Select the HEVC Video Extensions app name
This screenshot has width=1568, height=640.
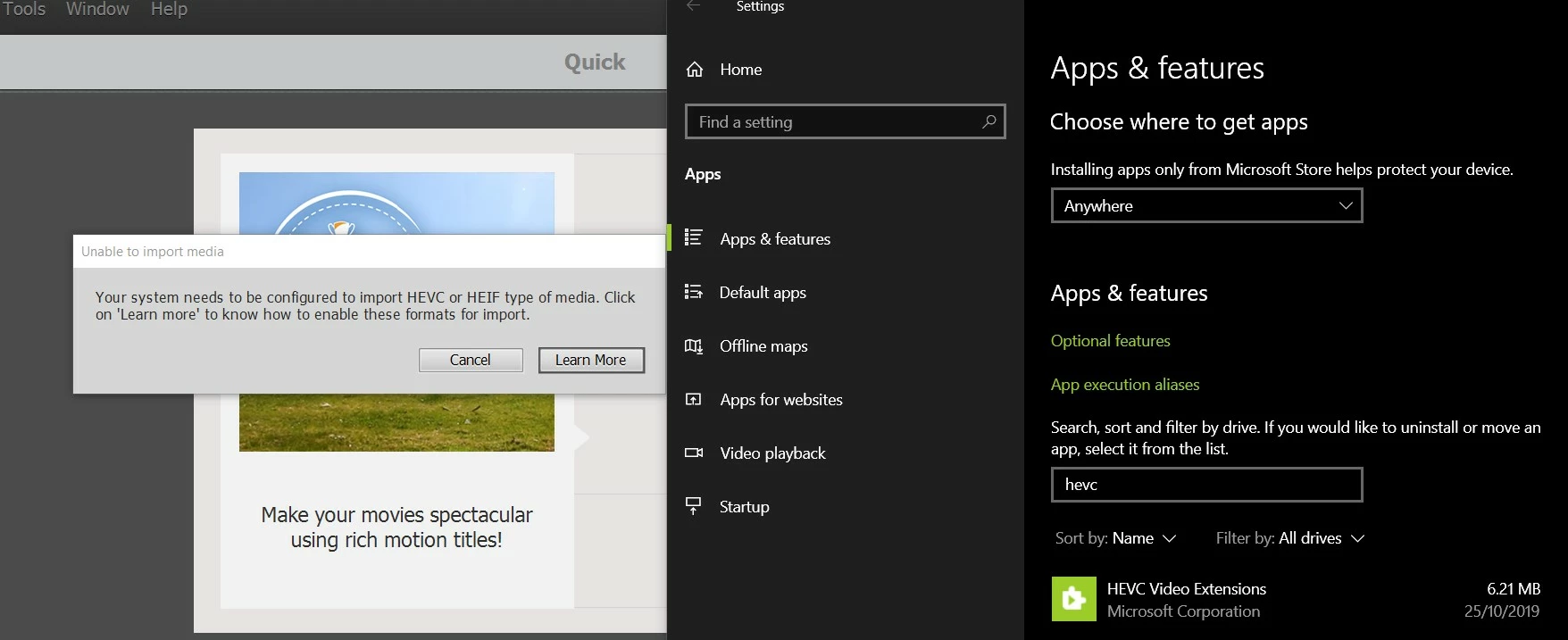pos(1187,589)
